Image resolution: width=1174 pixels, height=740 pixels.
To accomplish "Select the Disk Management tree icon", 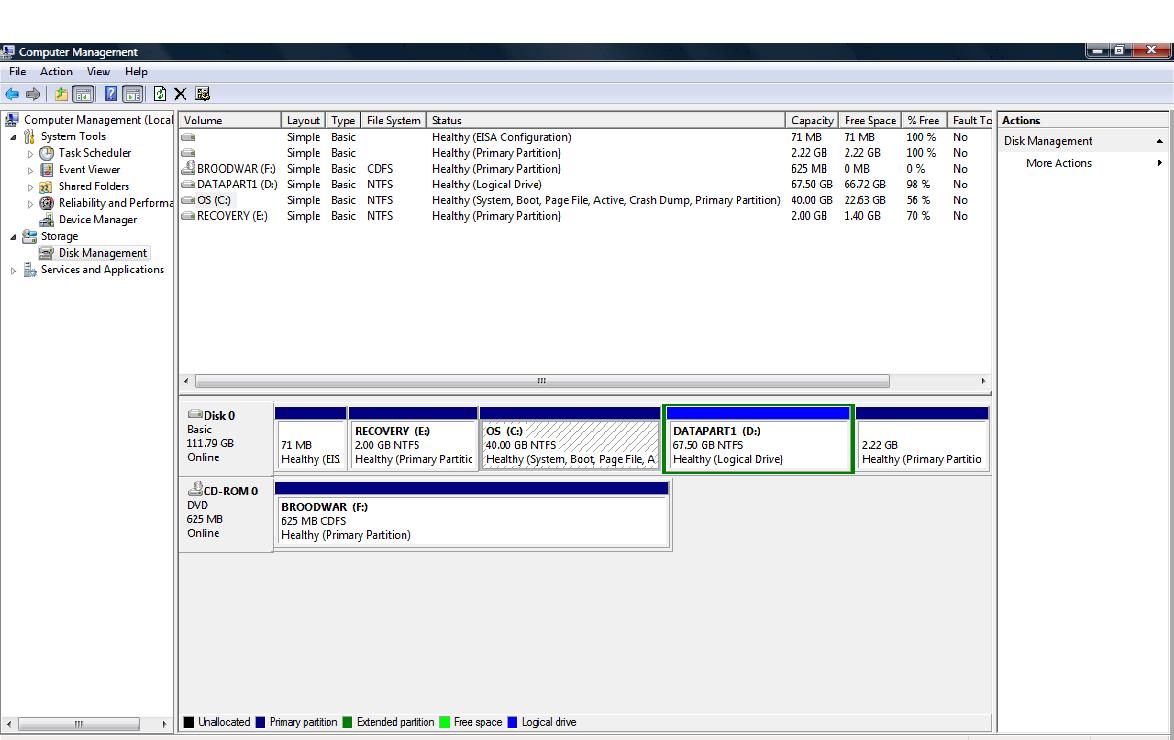I will [x=46, y=253].
